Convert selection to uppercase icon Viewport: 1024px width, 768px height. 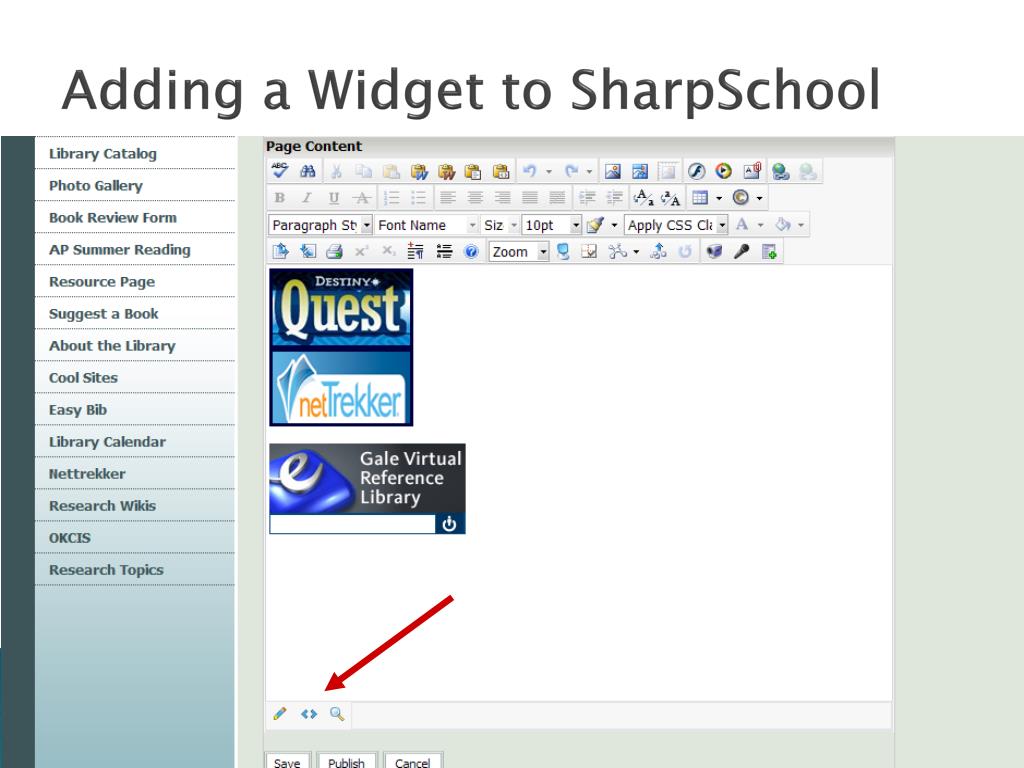tap(671, 197)
